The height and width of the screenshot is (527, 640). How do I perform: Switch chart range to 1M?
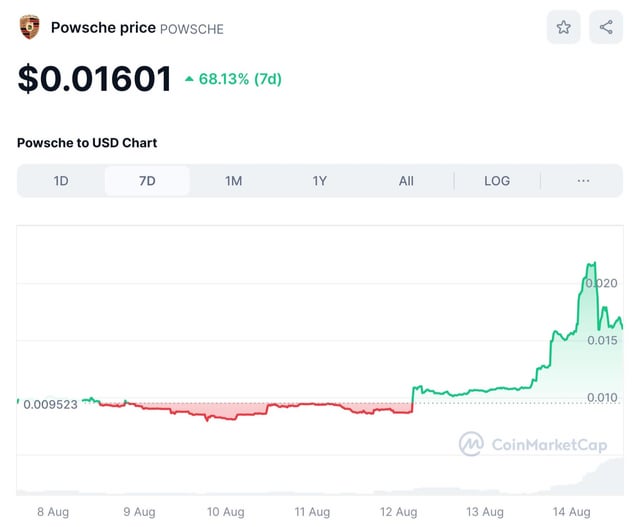tap(233, 181)
